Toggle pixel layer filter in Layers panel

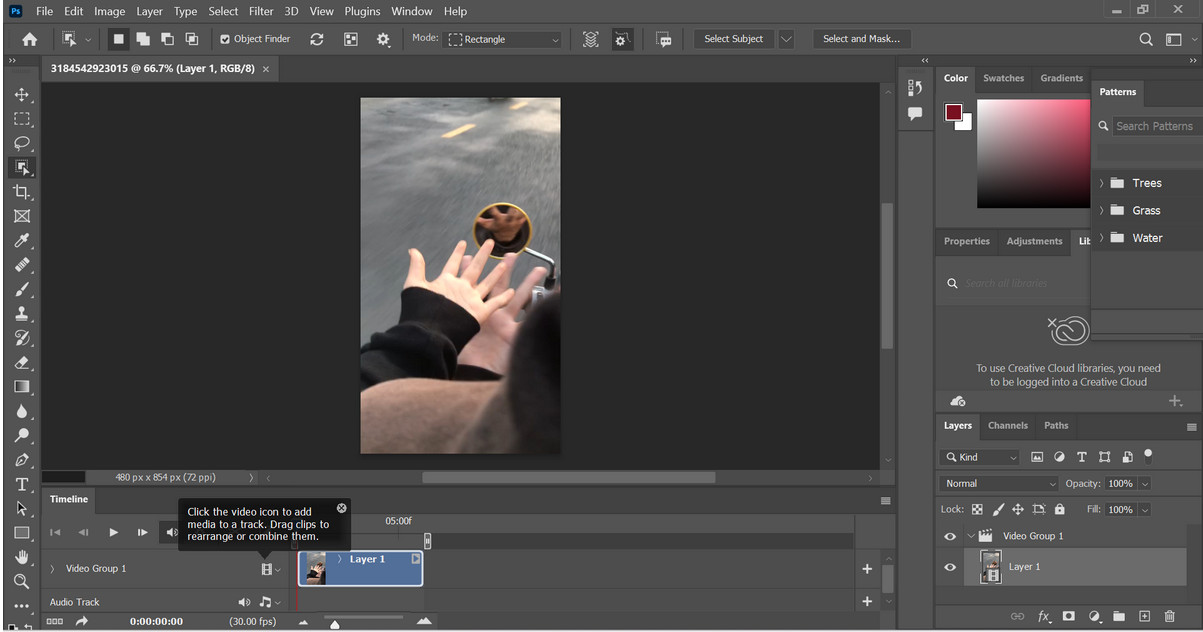[x=1037, y=457]
